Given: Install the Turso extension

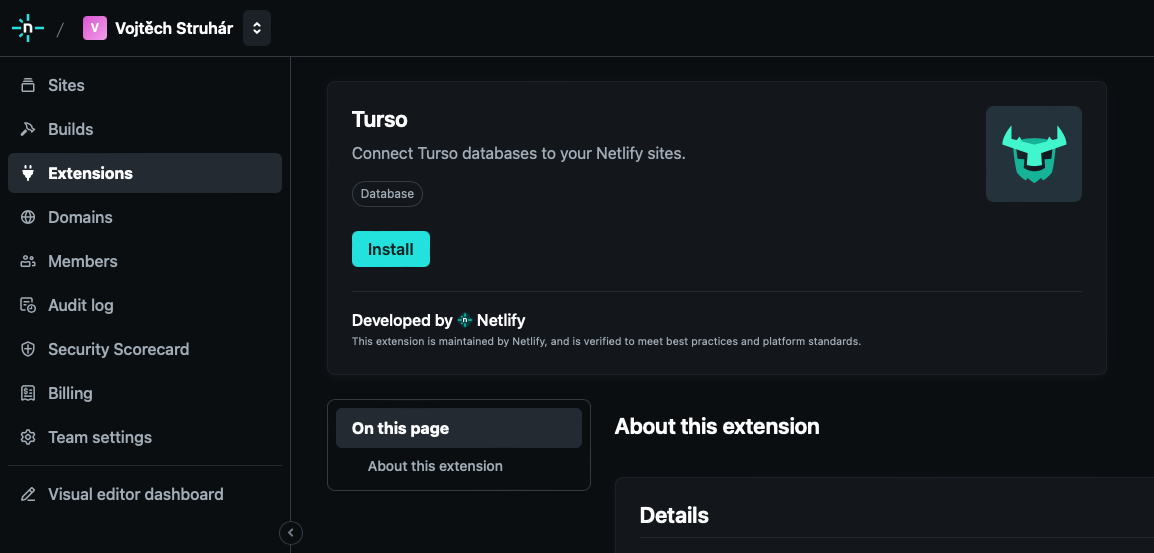Looking at the screenshot, I should [x=391, y=249].
